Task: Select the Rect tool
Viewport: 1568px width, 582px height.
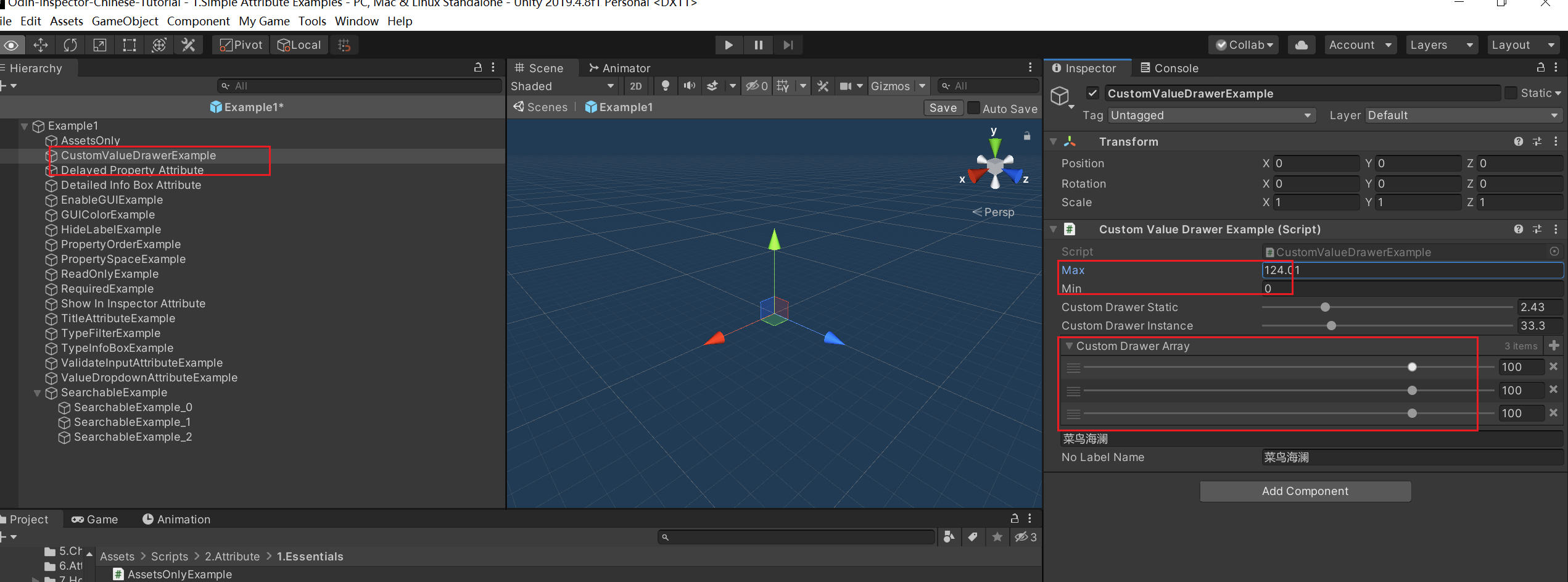Action: (x=130, y=45)
